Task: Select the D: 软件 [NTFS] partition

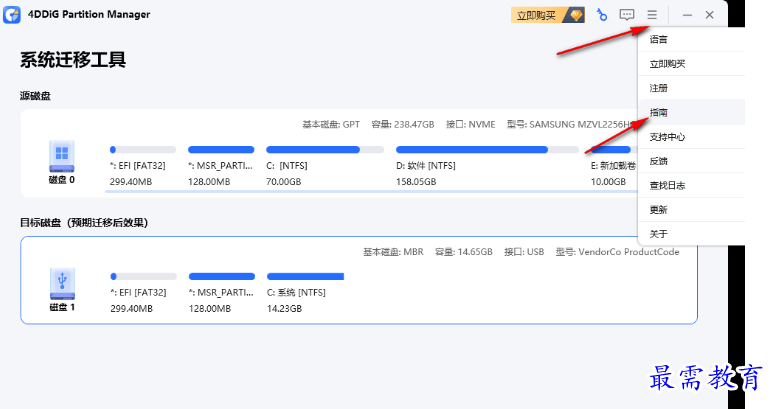Action: coord(472,150)
